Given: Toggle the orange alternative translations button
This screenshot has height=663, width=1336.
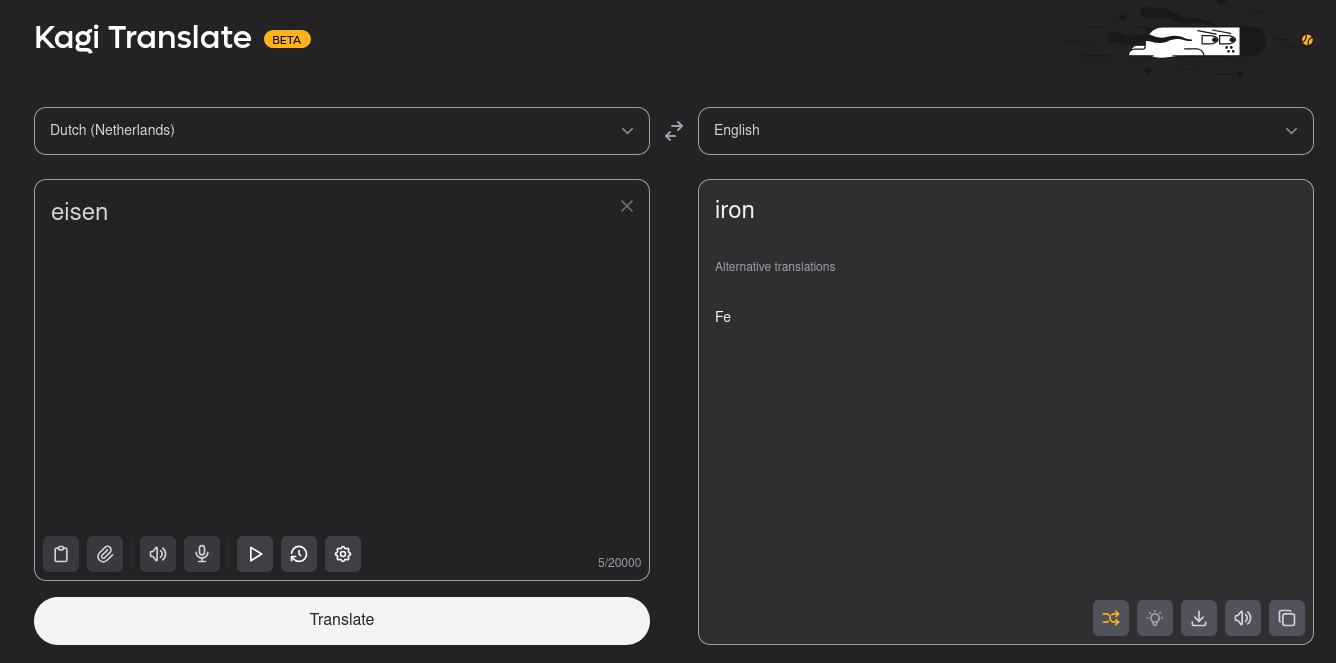Looking at the screenshot, I should pos(1111,618).
